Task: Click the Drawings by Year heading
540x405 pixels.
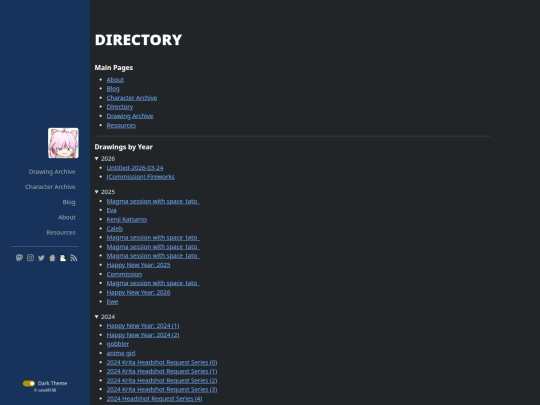Action: (124, 147)
